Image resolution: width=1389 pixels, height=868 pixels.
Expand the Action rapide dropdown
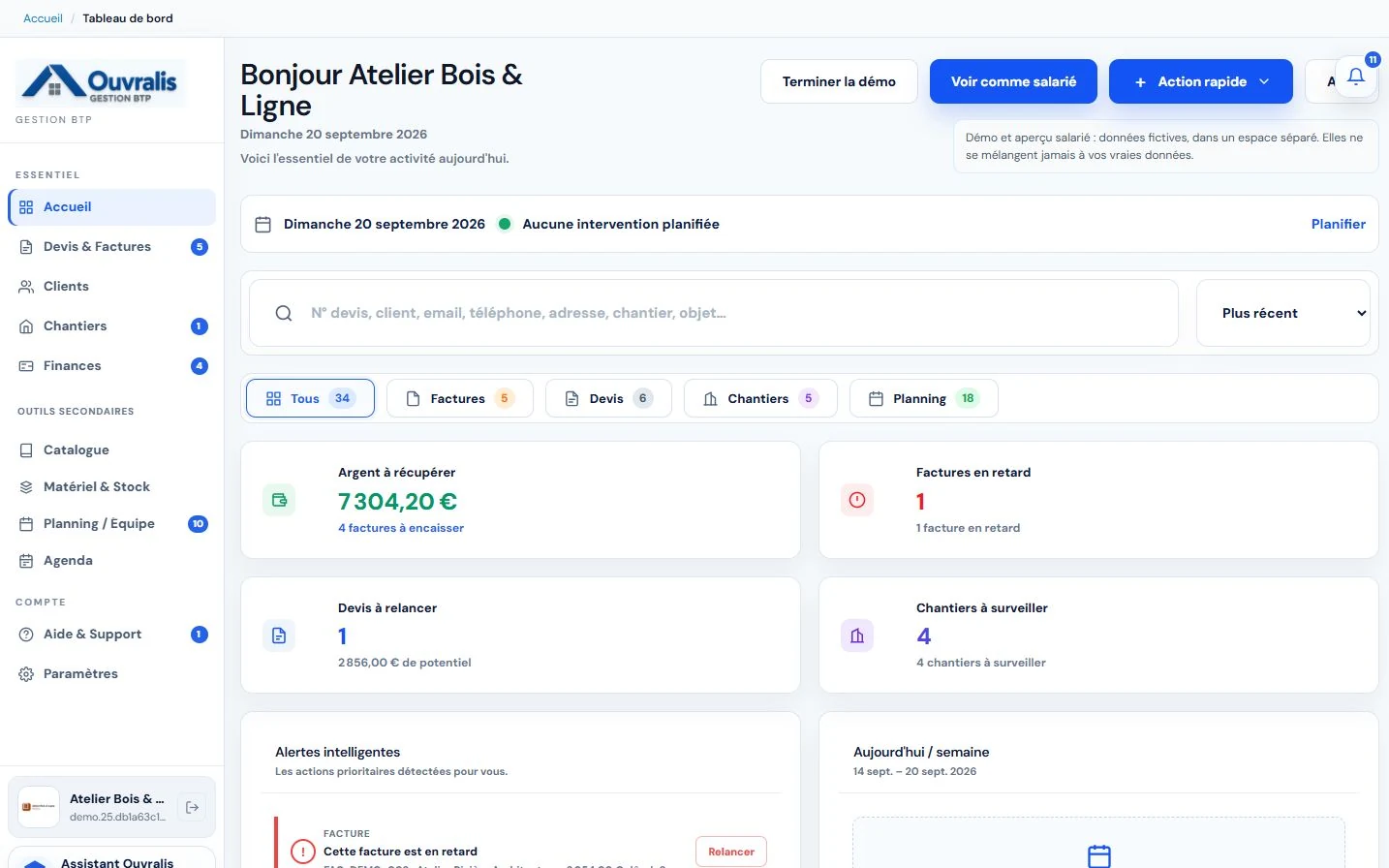pos(1201,81)
